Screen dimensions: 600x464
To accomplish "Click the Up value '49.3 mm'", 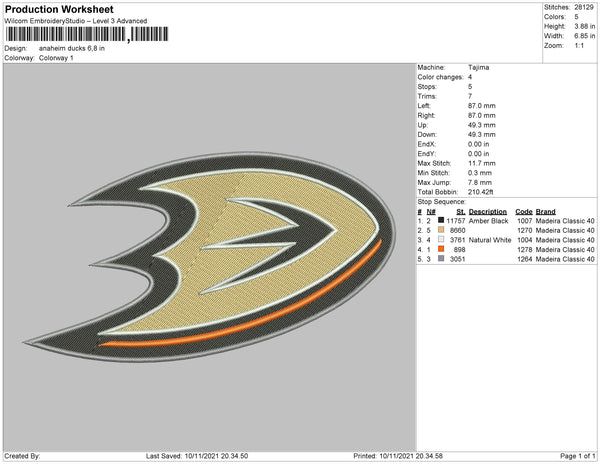I will [481, 125].
